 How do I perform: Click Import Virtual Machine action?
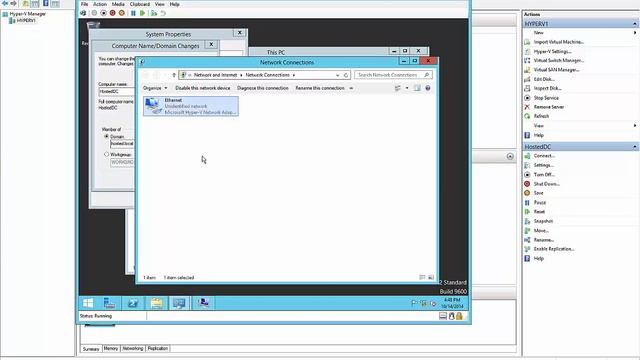(558, 42)
